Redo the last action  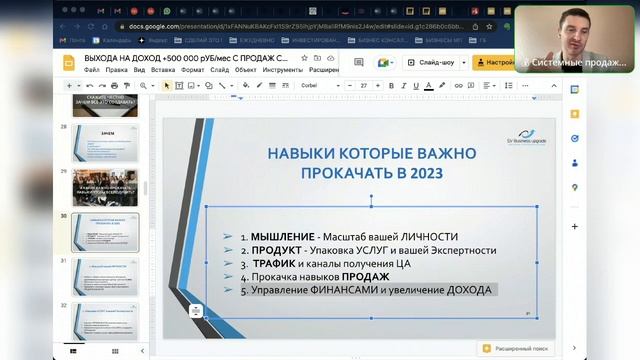click(x=102, y=85)
